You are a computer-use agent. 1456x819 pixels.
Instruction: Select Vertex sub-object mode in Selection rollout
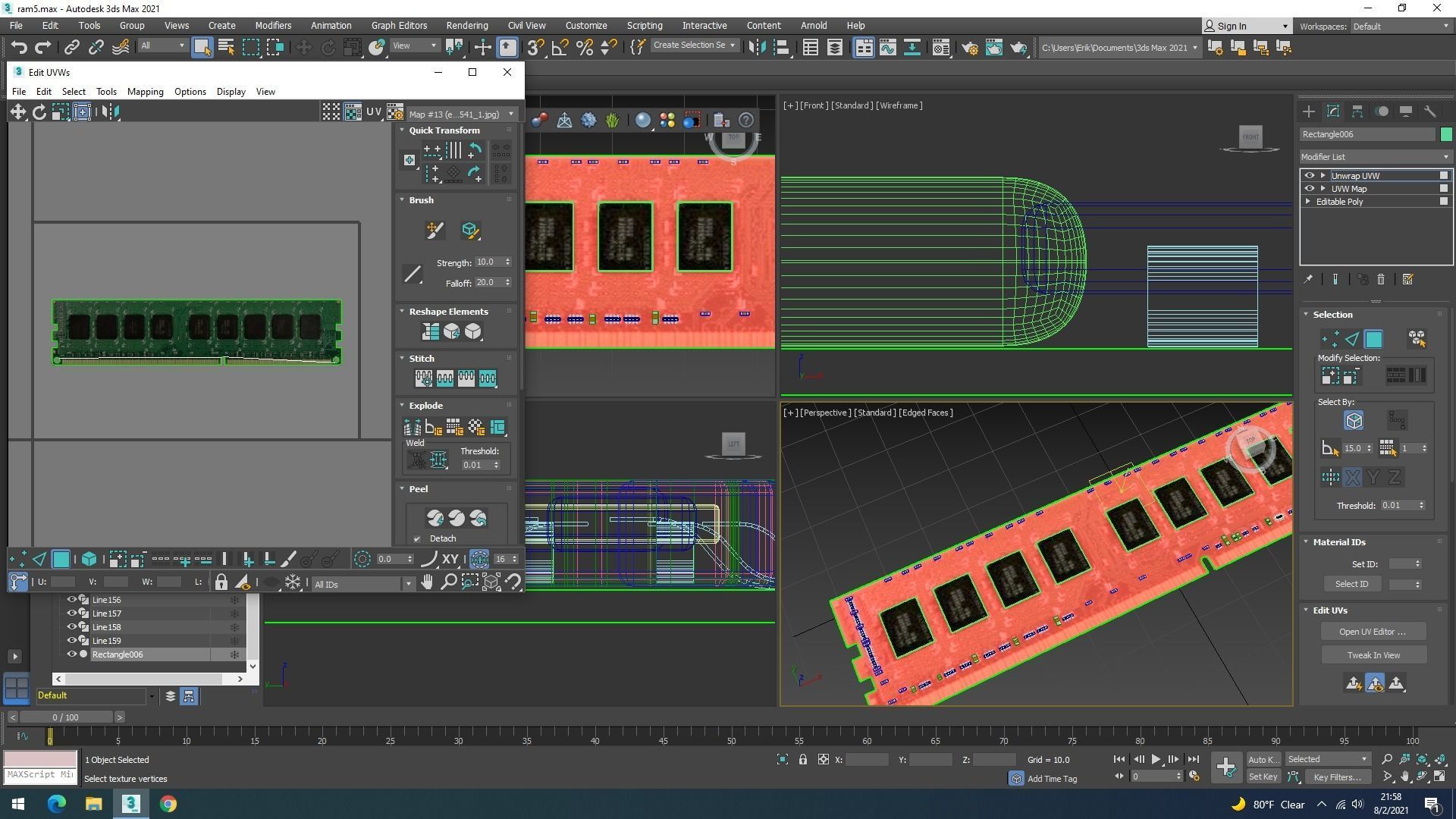[x=1330, y=339]
